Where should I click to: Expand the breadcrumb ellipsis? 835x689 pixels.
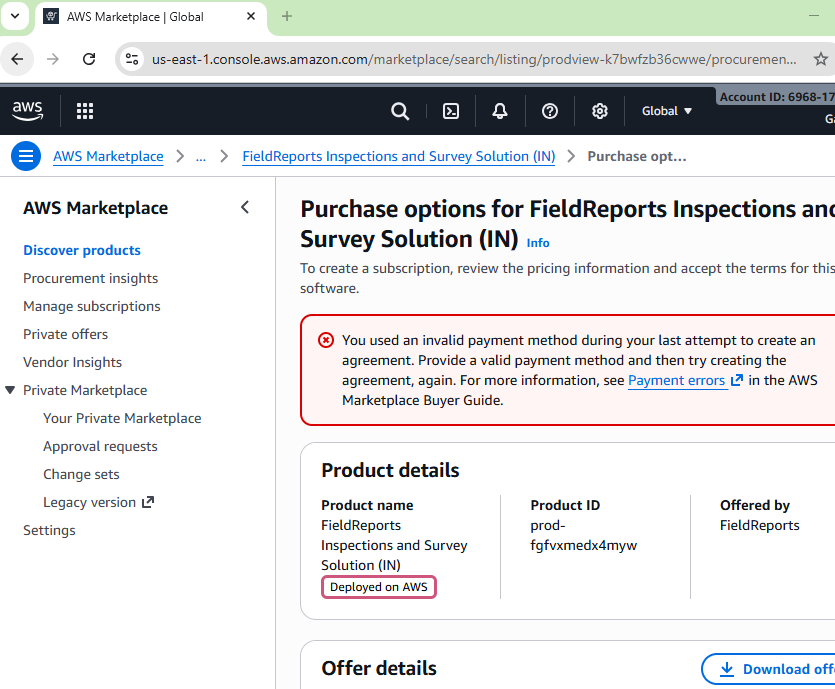(201, 157)
